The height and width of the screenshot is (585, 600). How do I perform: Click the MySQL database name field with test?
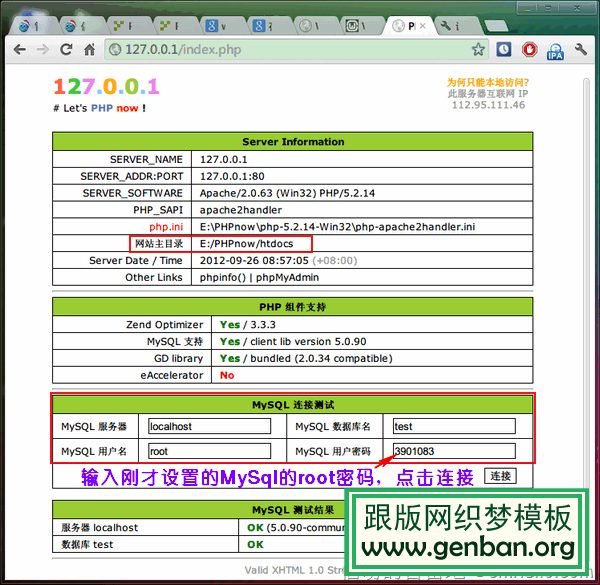[454, 426]
